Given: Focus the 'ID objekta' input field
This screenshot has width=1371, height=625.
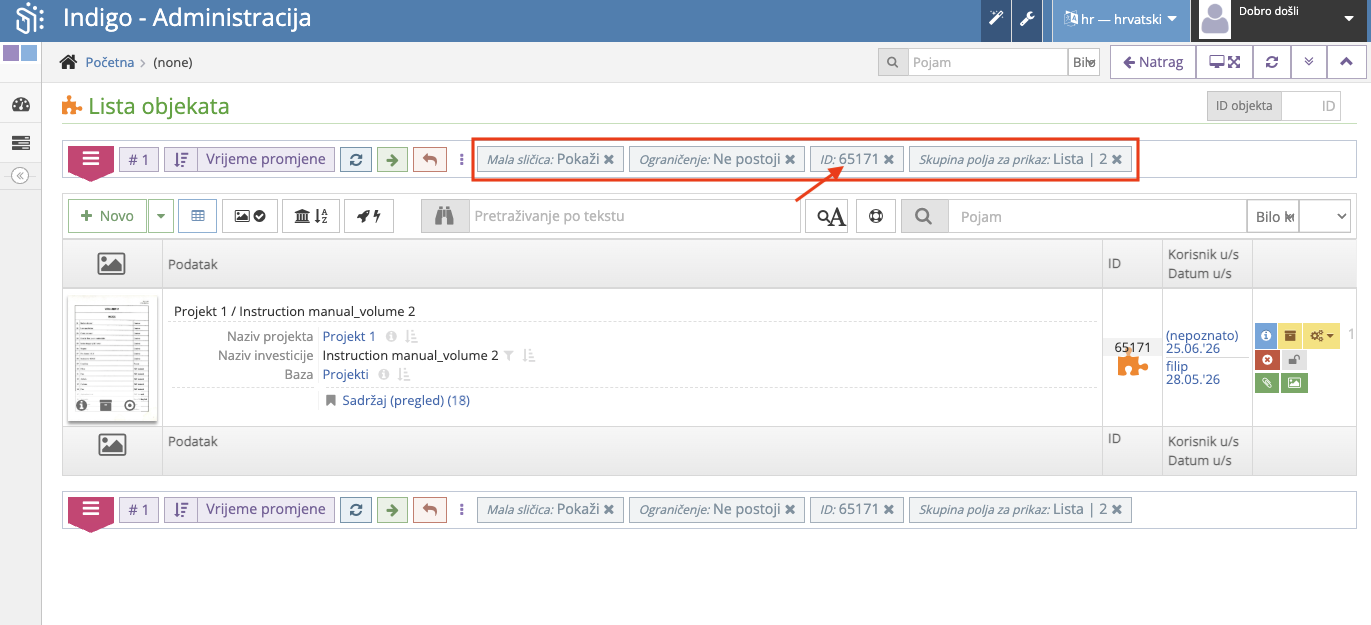Looking at the screenshot, I should (1311, 105).
